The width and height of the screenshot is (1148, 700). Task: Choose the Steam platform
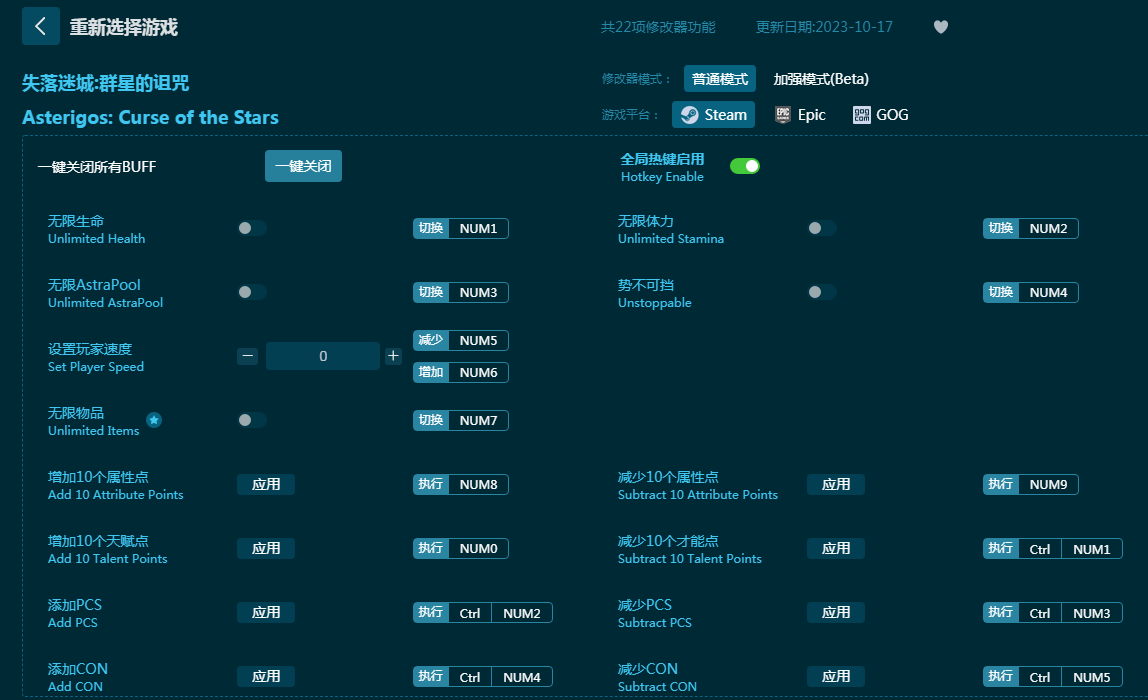pyautogui.click(x=714, y=115)
